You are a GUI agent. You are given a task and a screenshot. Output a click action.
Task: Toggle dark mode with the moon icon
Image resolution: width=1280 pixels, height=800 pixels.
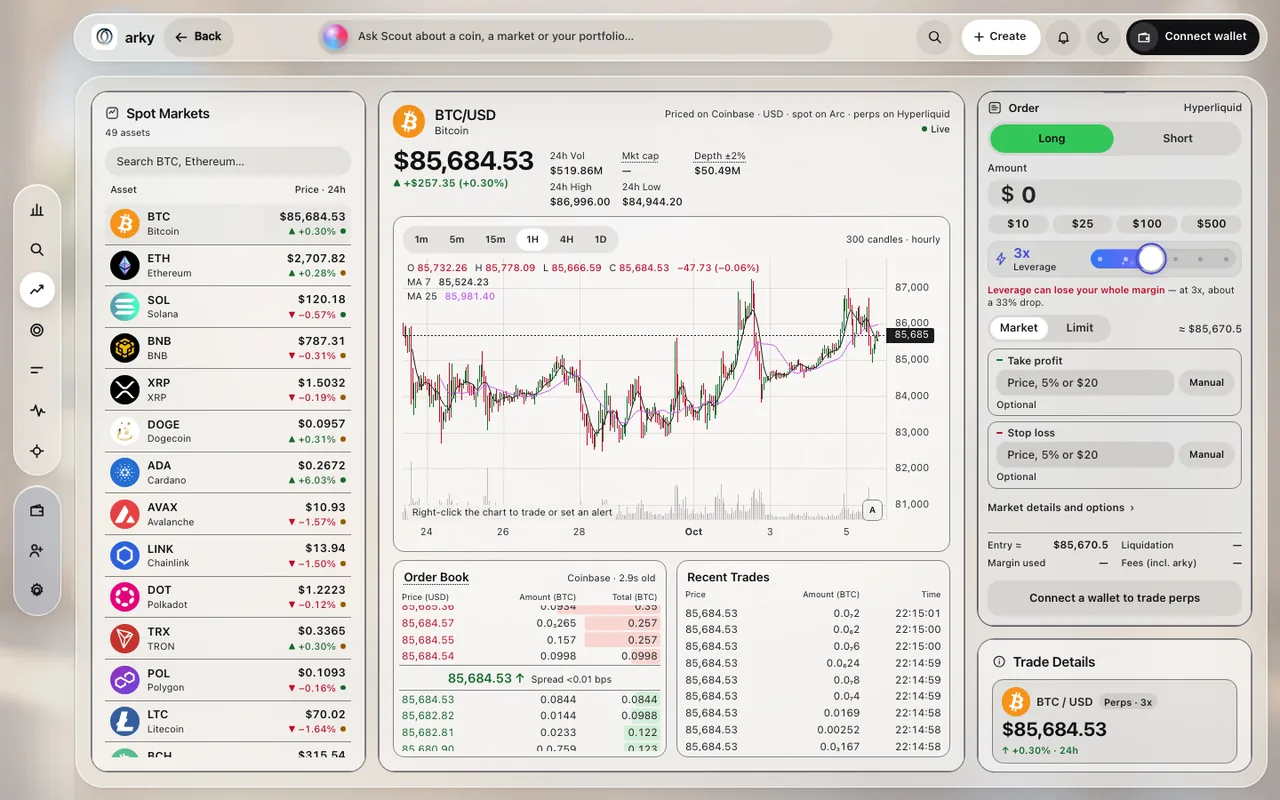pos(1103,37)
